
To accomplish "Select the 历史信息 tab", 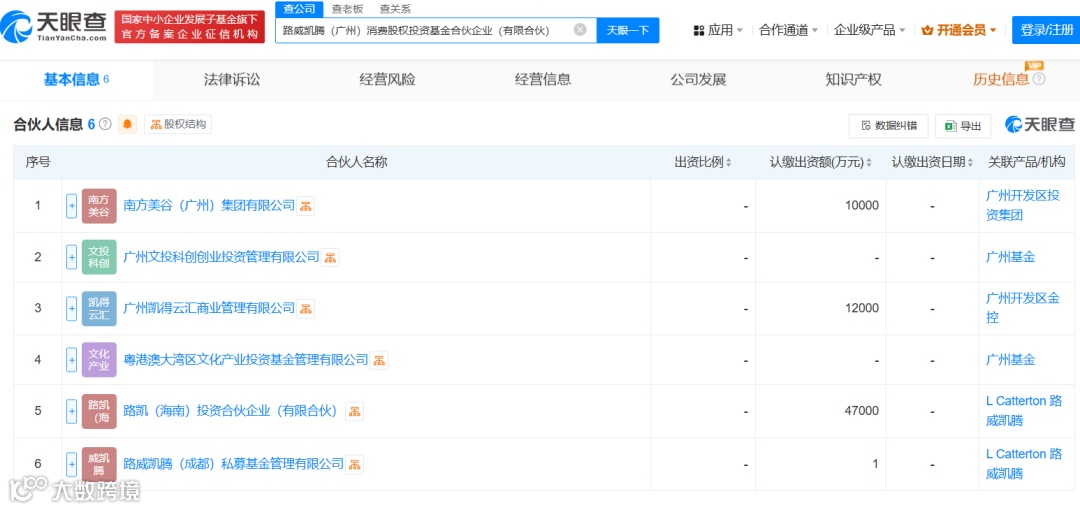I will tap(1001, 80).
